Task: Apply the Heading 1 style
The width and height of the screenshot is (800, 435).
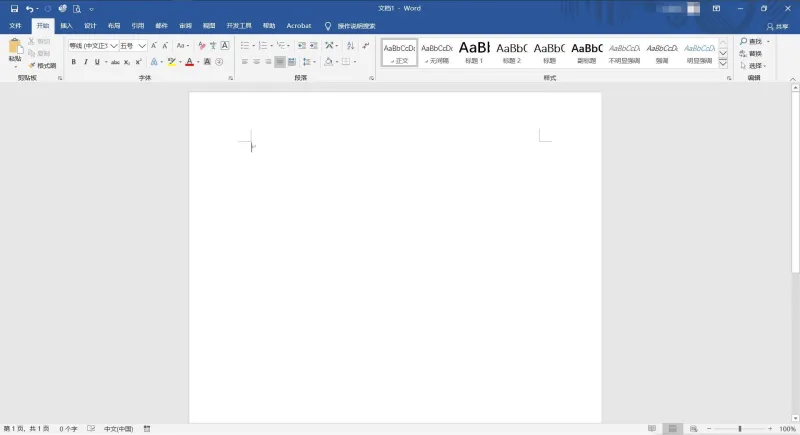Action: coord(474,53)
